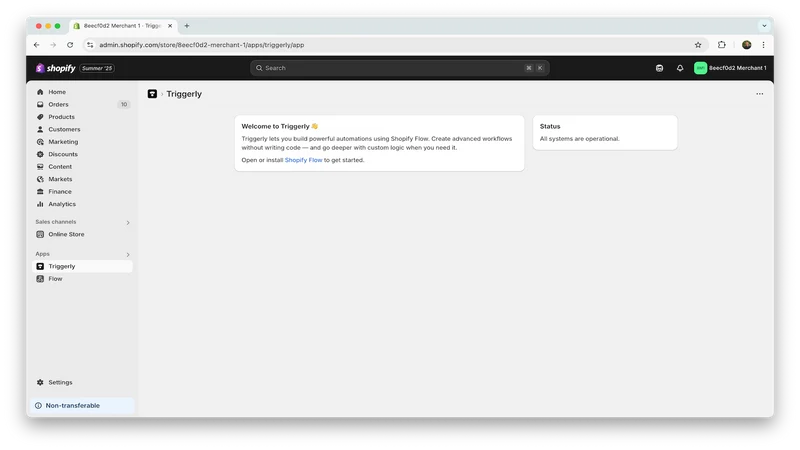Expand the Apps section chevron
Viewport: 800px width, 450px height.
click(128, 254)
